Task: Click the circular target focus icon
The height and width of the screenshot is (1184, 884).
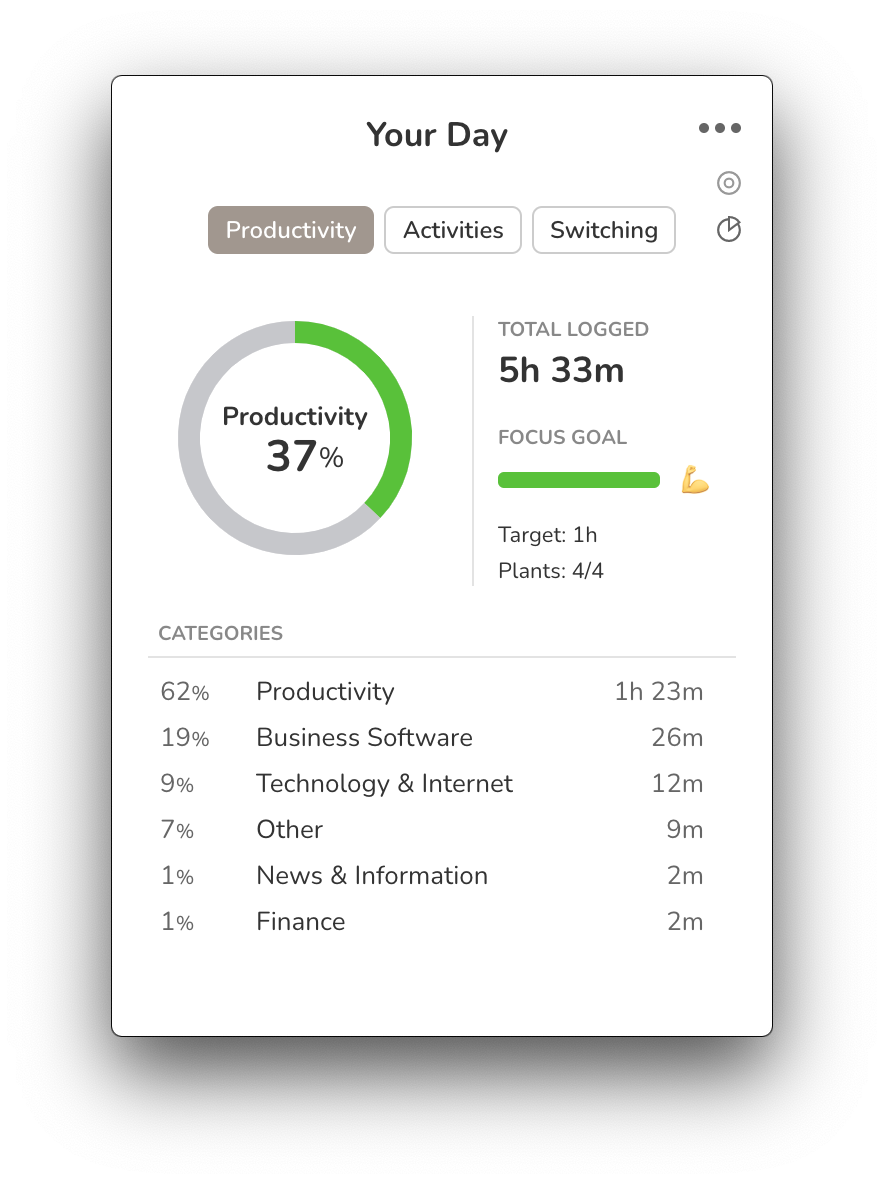Action: pos(729,183)
